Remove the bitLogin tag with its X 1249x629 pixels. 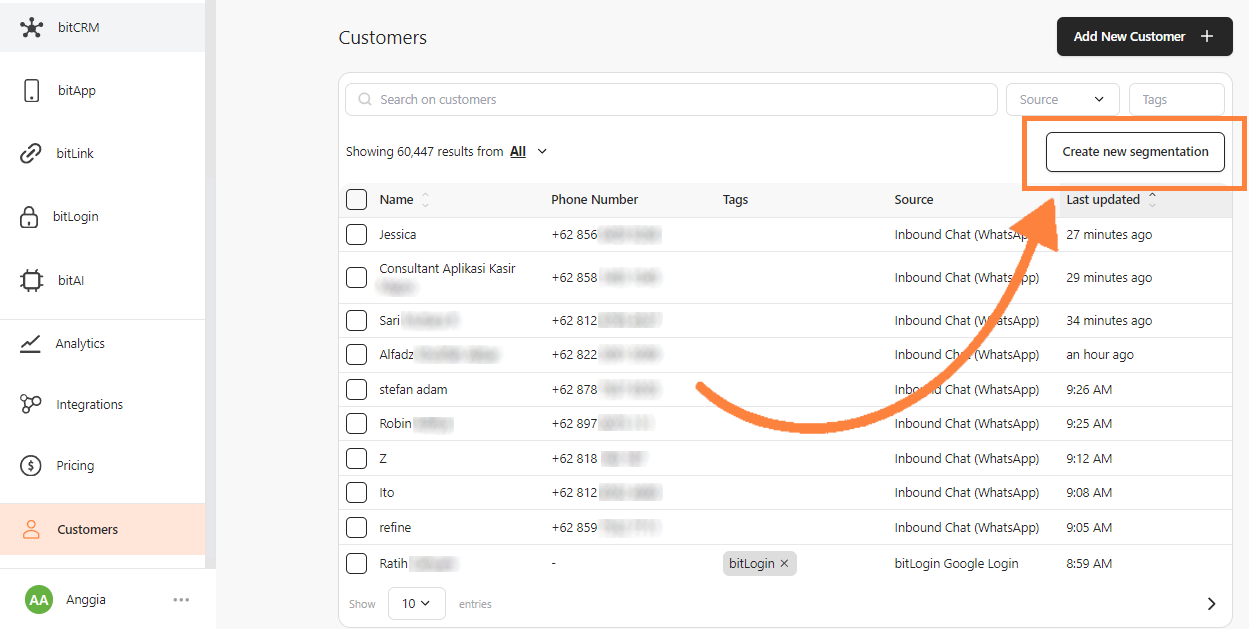coord(785,564)
